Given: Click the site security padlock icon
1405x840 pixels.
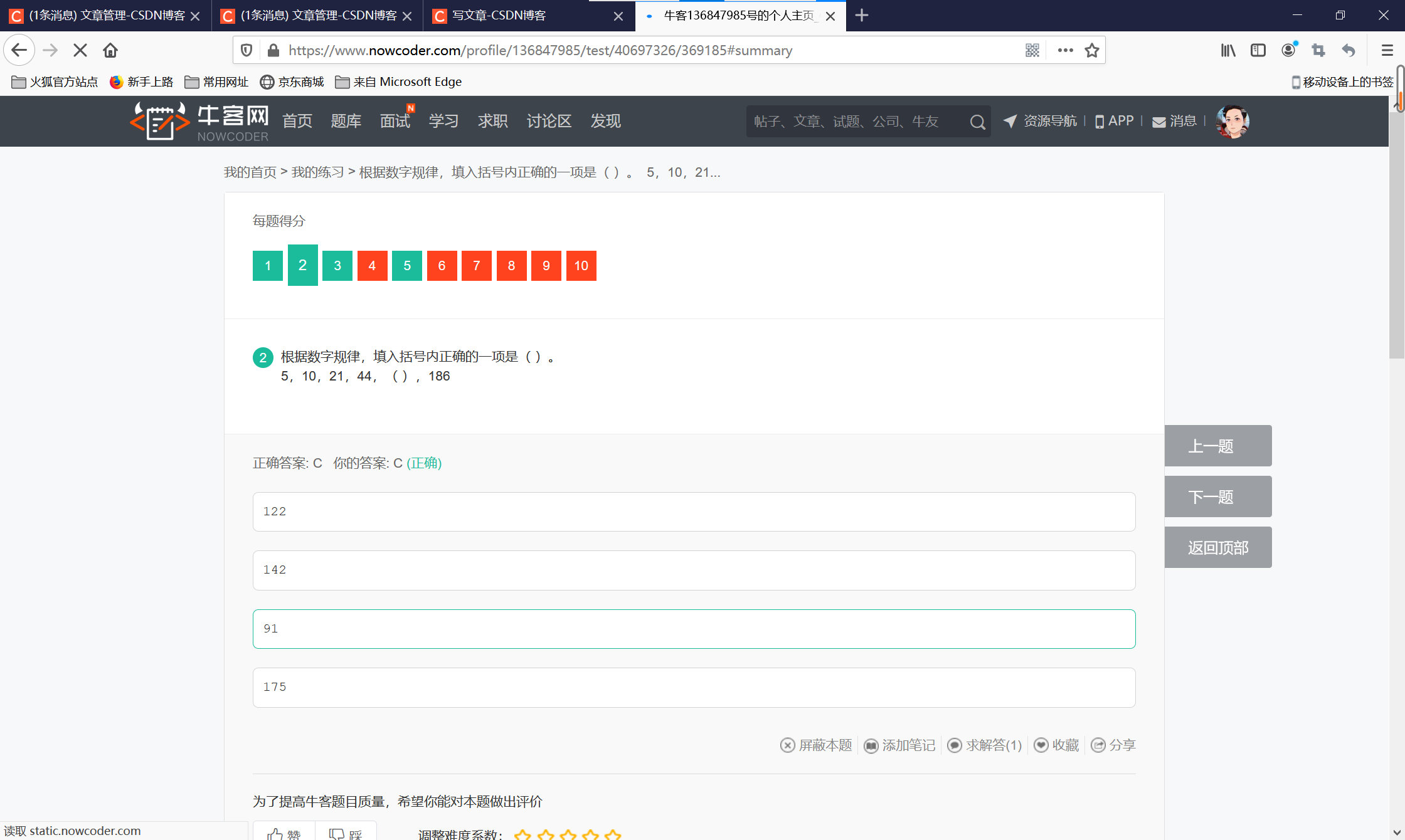Looking at the screenshot, I should pyautogui.click(x=272, y=50).
